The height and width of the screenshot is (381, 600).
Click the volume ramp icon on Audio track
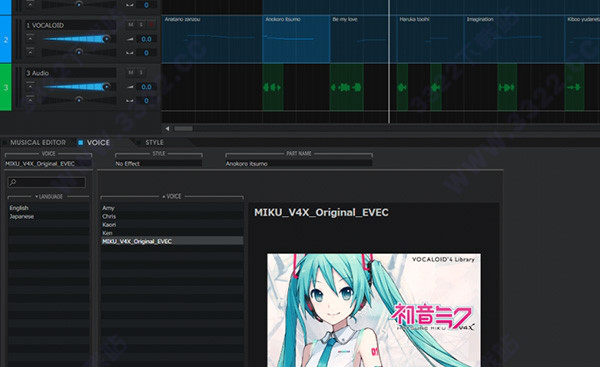130,87
